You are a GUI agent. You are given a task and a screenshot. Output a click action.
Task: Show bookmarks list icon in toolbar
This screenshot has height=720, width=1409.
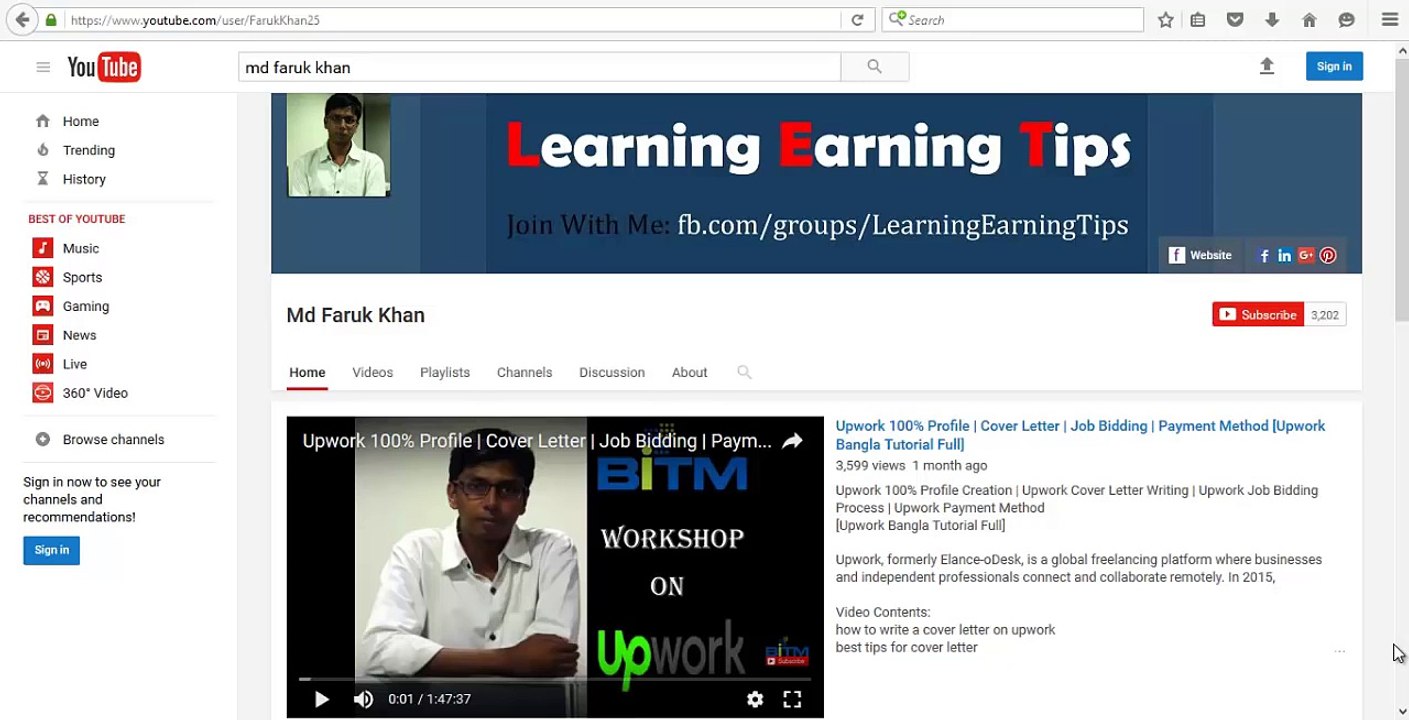[x=1198, y=20]
